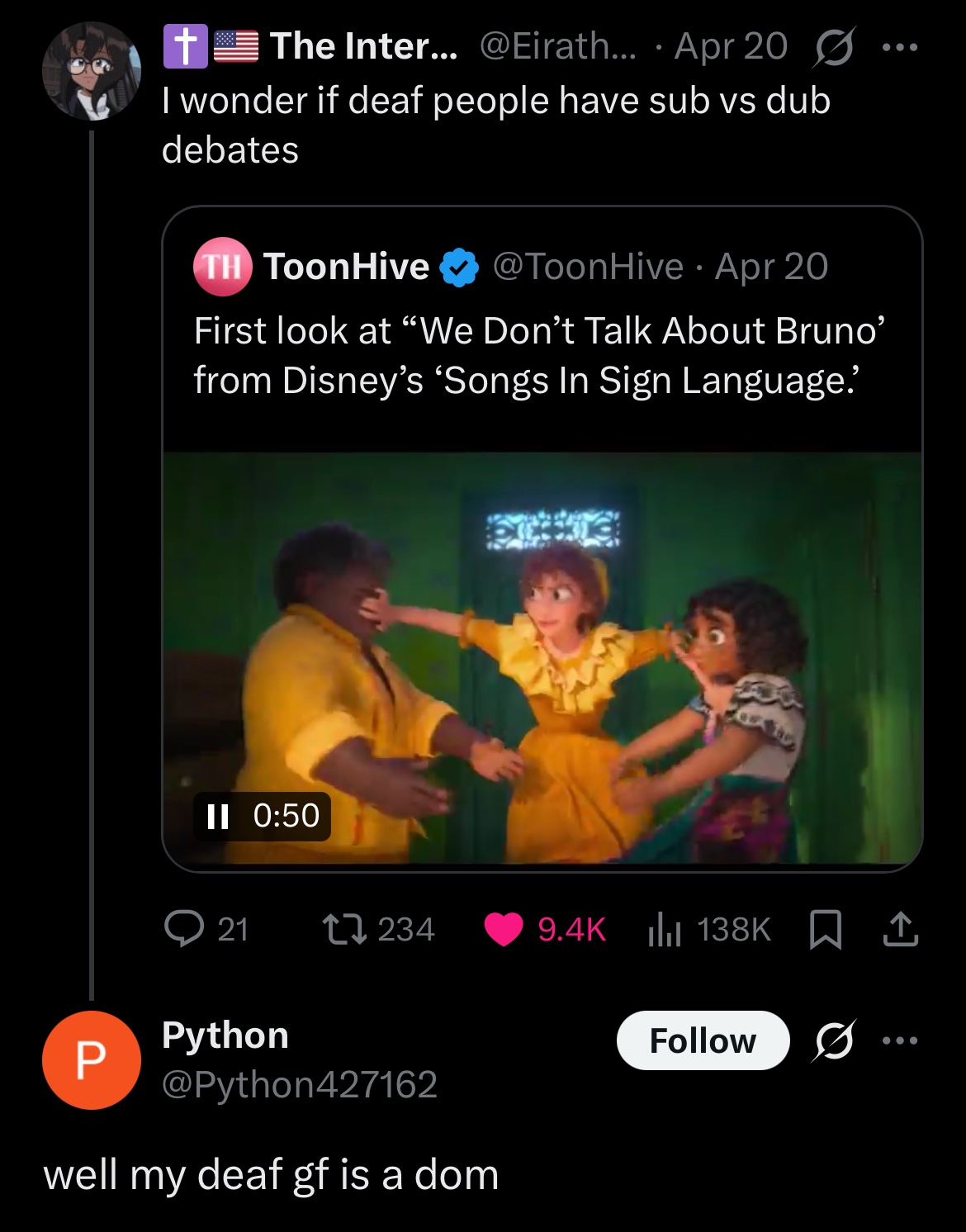
Task: Open Grok icon next to Follow button
Action: (x=834, y=1040)
